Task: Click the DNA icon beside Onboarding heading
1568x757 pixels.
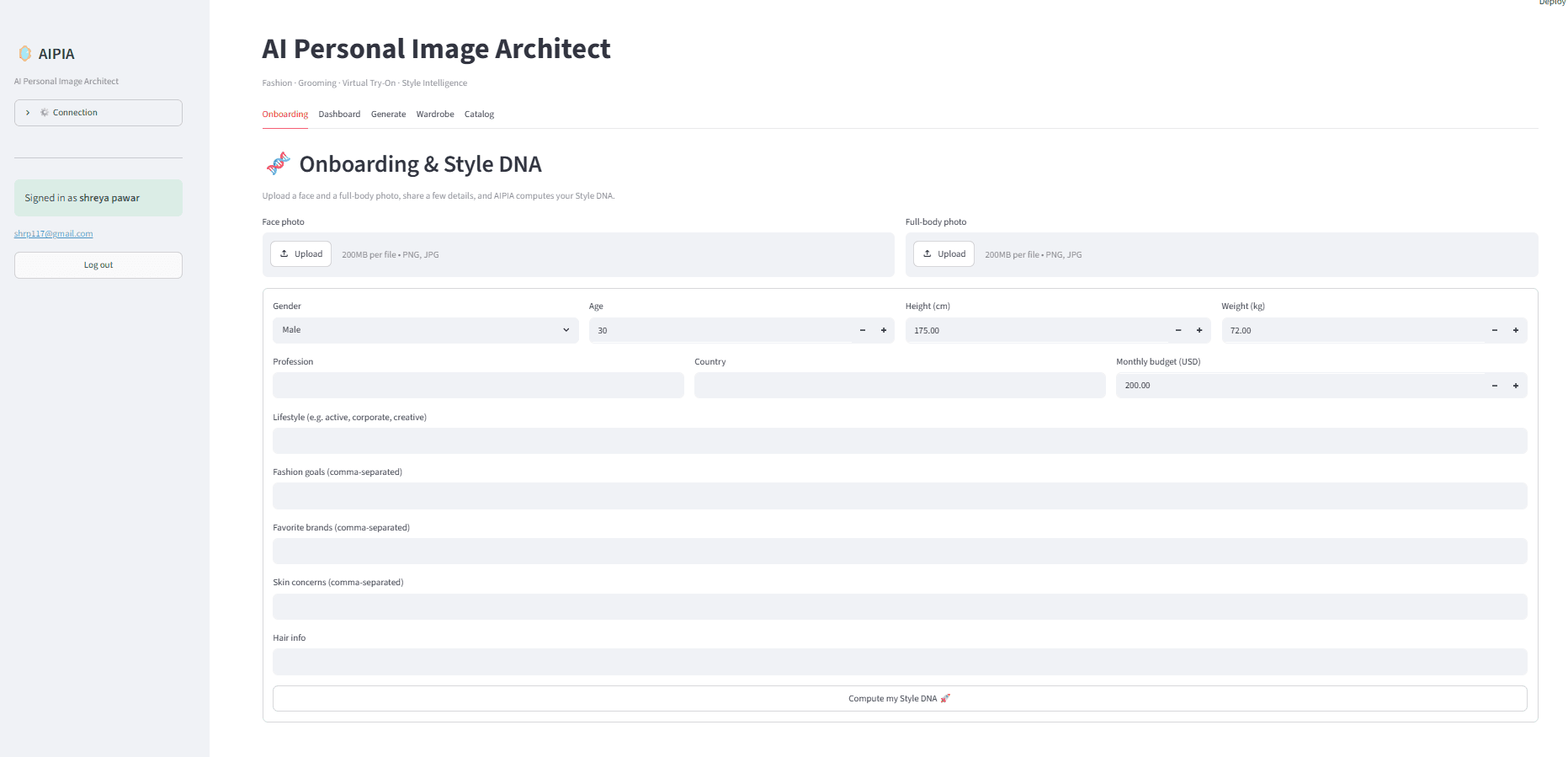Action: click(x=278, y=163)
